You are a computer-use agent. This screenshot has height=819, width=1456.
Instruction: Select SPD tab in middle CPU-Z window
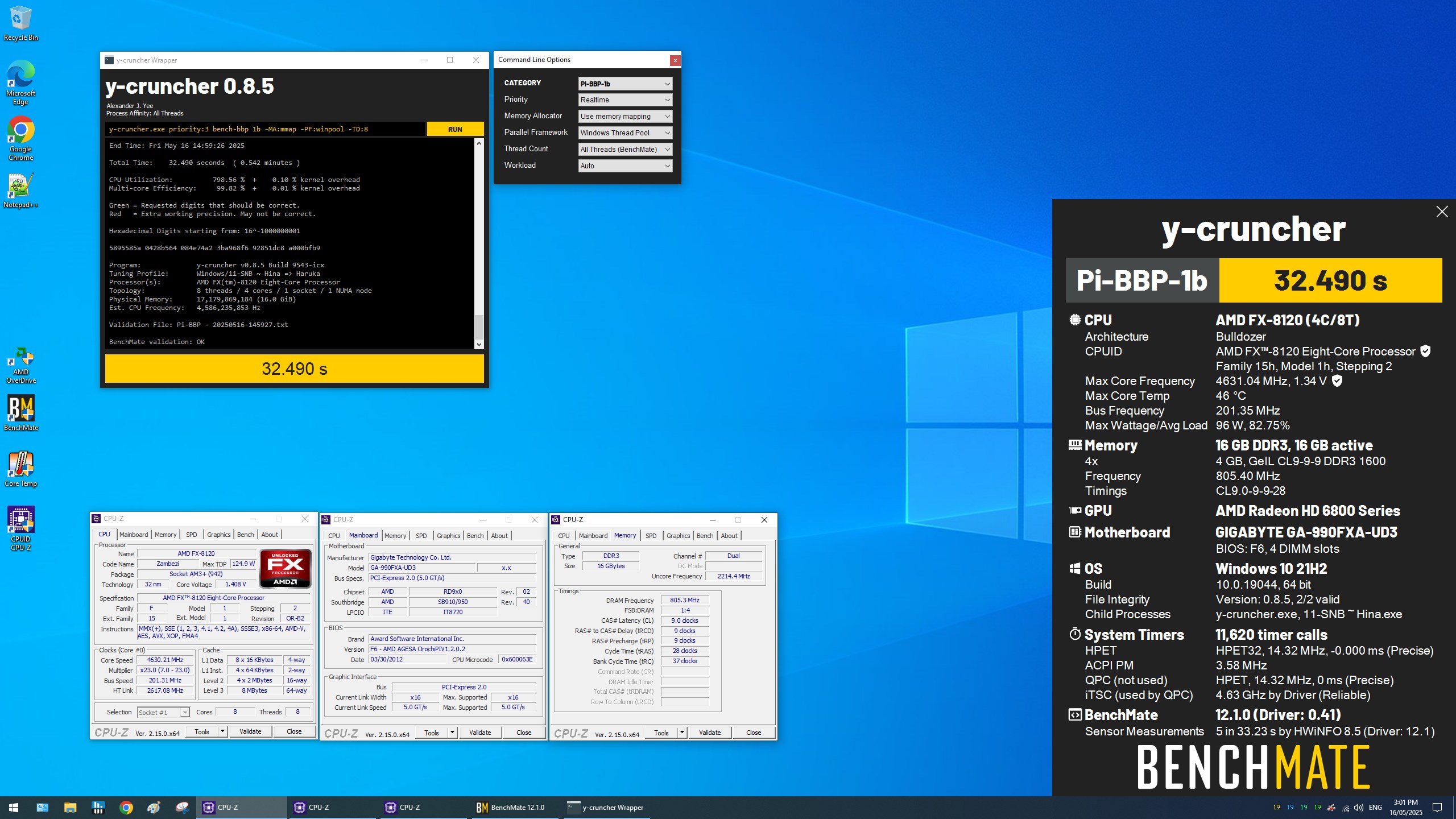tap(421, 536)
